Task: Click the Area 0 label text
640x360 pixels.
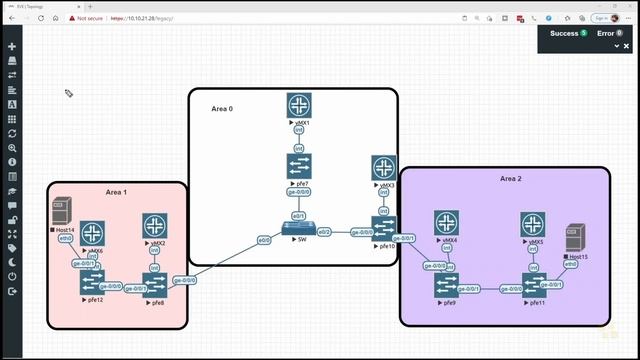Action: tap(222, 109)
